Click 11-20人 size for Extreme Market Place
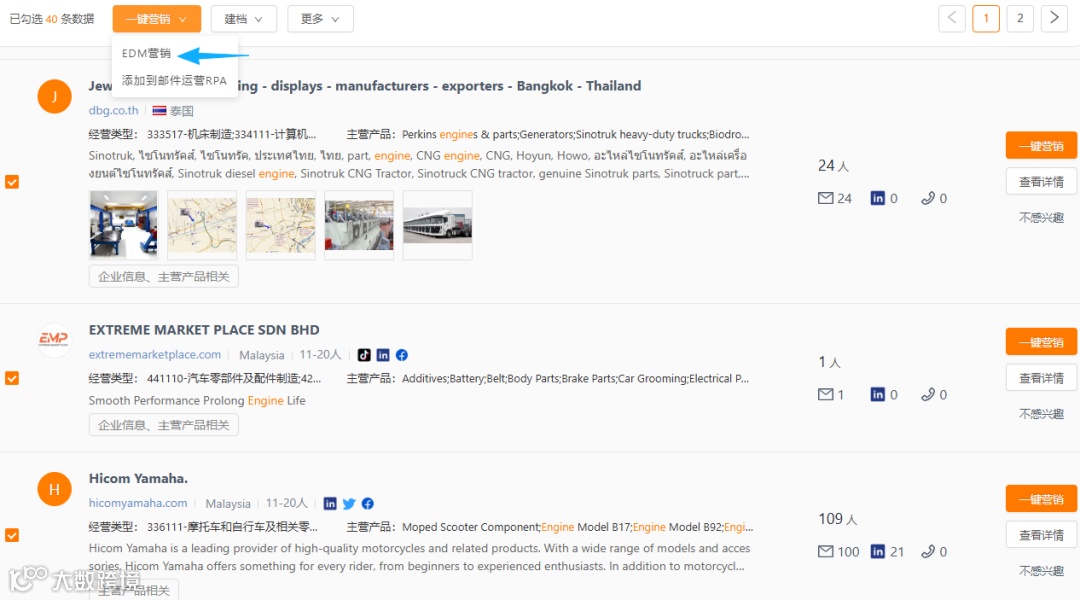This screenshot has height=600, width=1080. (x=320, y=355)
